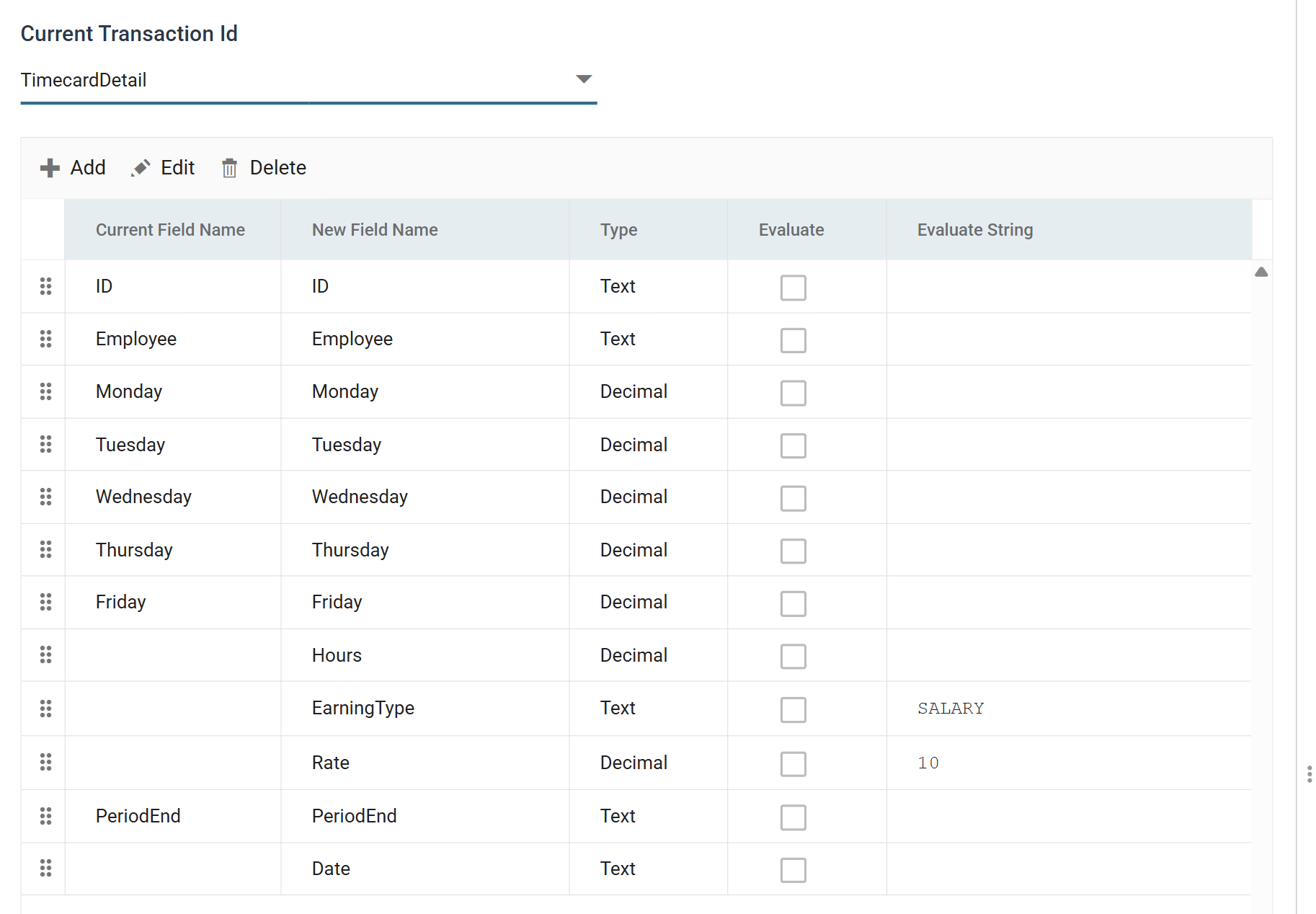Grab the drag handle for PeriodEnd row
This screenshot has height=914, width=1316.
45,816
